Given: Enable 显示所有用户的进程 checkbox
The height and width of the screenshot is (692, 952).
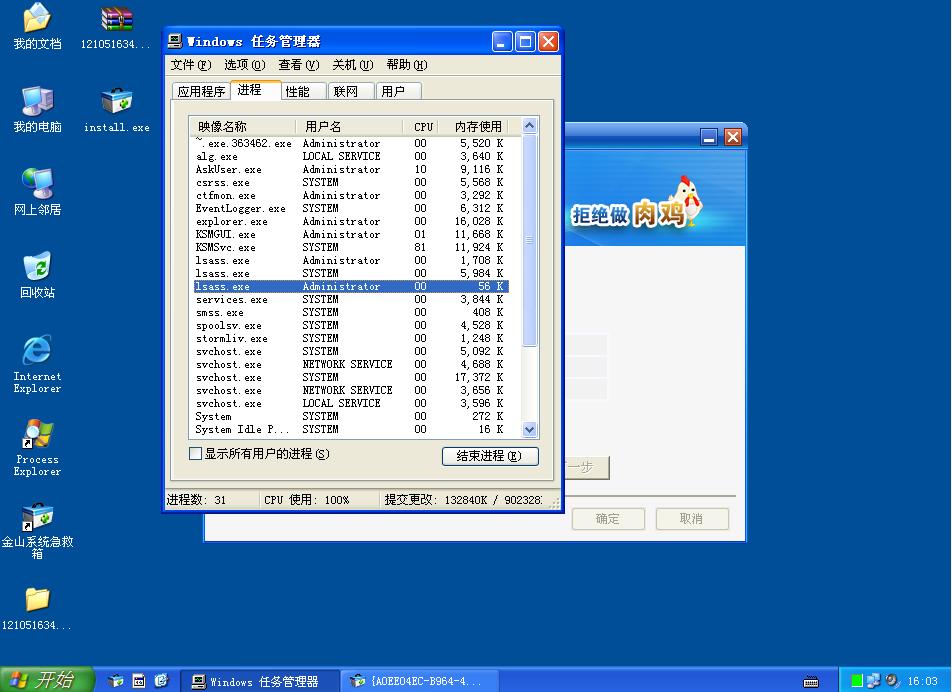Looking at the screenshot, I should (196, 453).
